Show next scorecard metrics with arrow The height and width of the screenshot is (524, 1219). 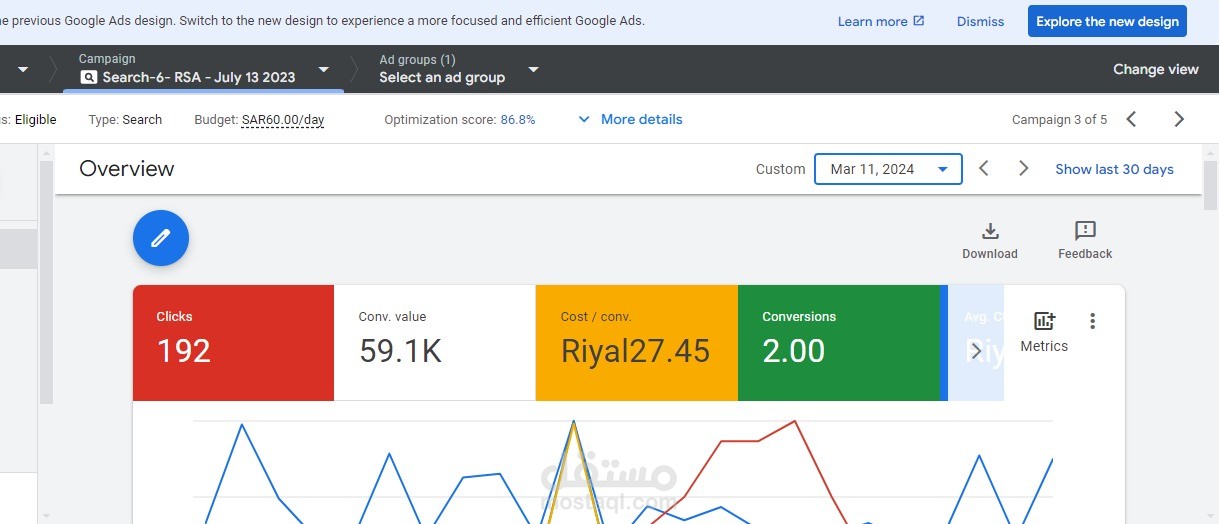[976, 351]
